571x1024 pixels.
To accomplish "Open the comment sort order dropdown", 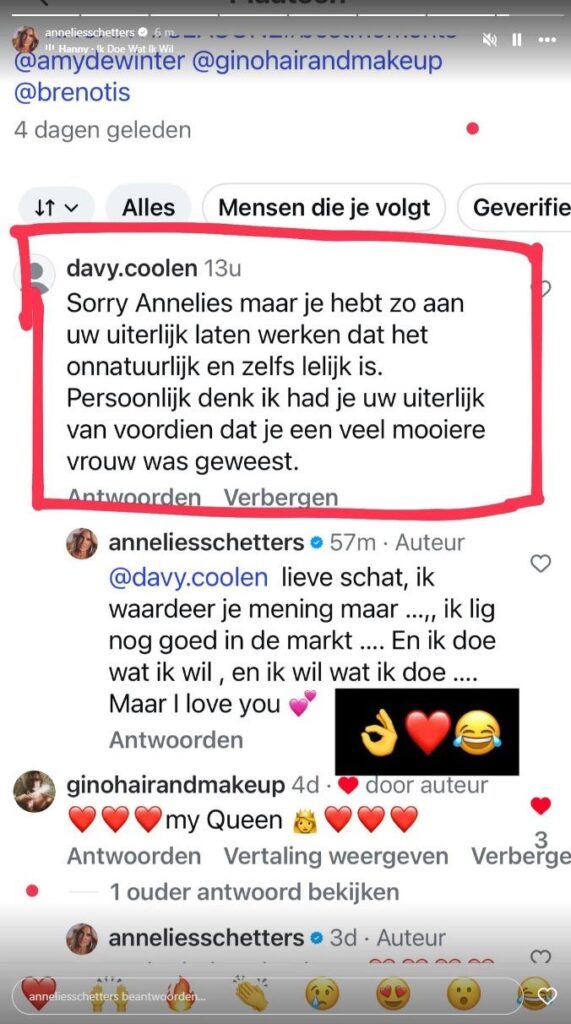I will pyautogui.click(x=56, y=208).
